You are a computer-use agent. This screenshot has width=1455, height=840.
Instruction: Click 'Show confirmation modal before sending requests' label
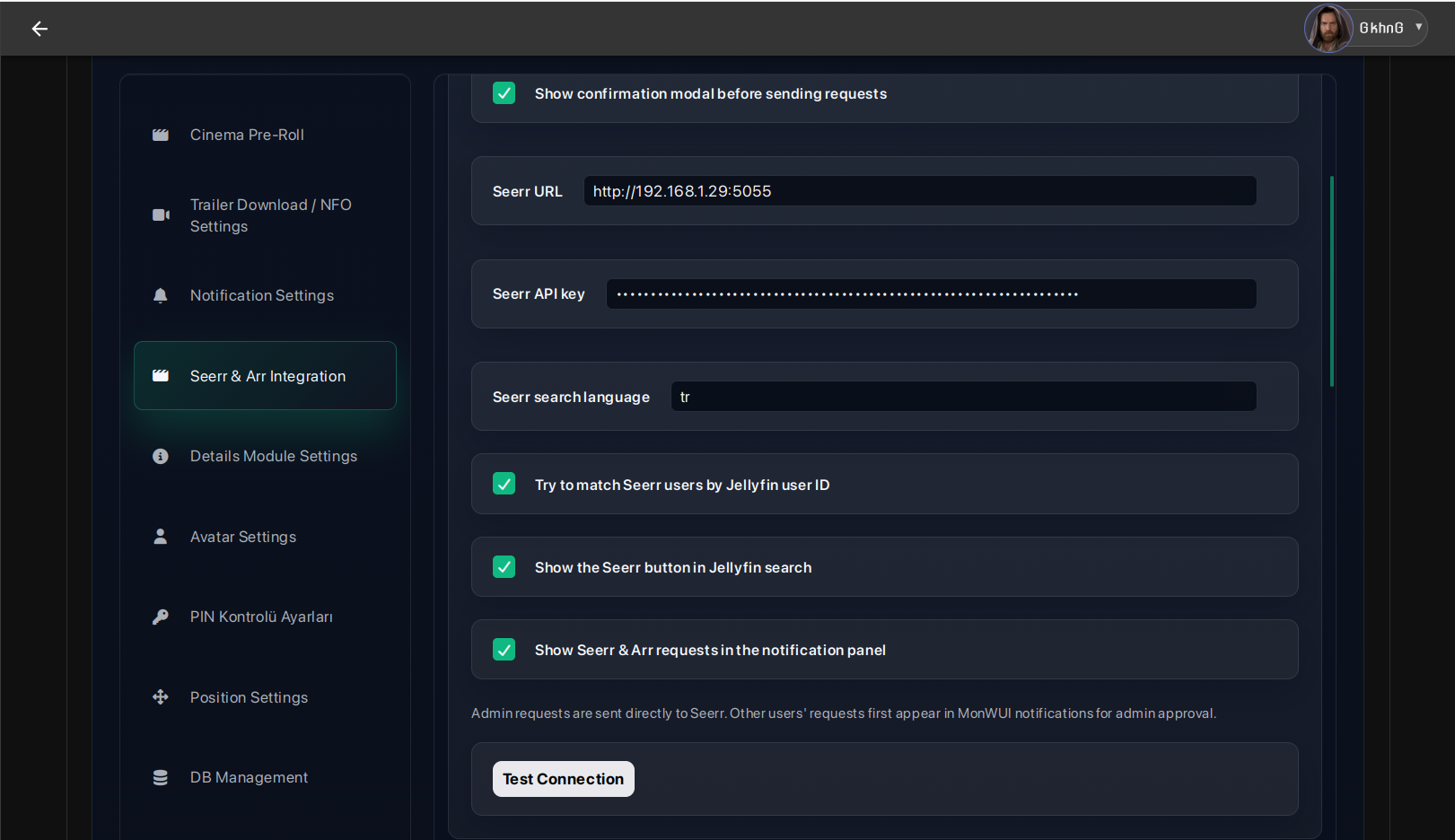711,94
